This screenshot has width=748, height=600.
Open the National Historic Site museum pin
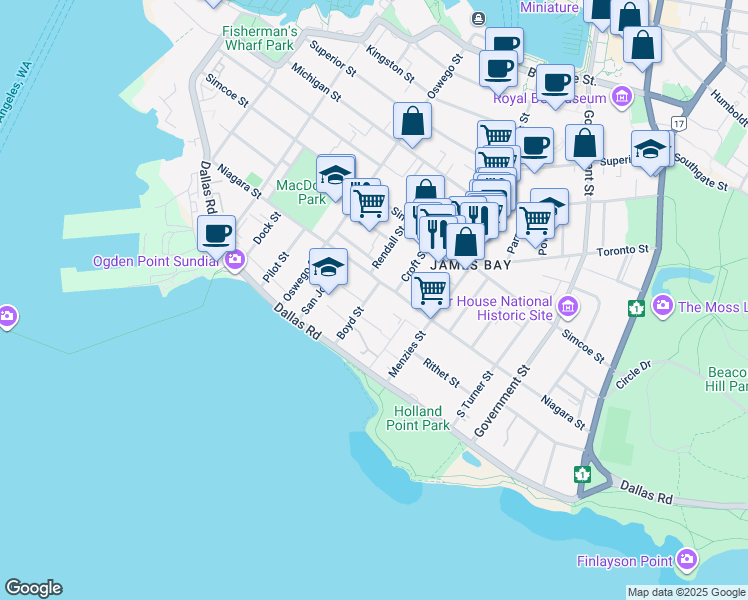tap(568, 308)
